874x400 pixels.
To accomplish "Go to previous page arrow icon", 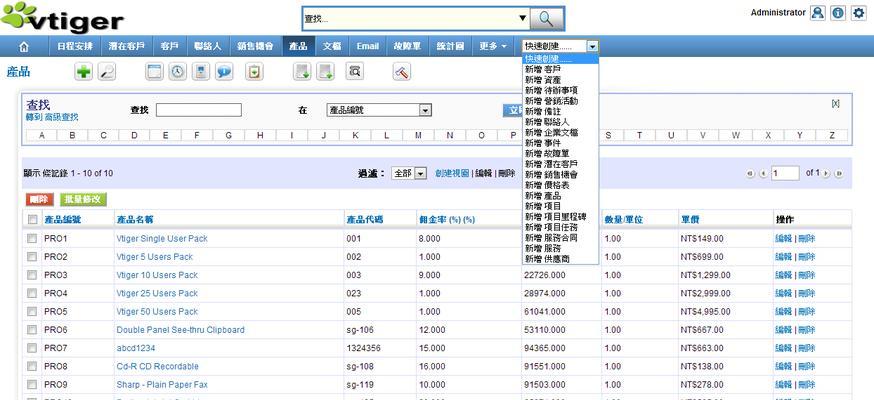I will click(763, 174).
